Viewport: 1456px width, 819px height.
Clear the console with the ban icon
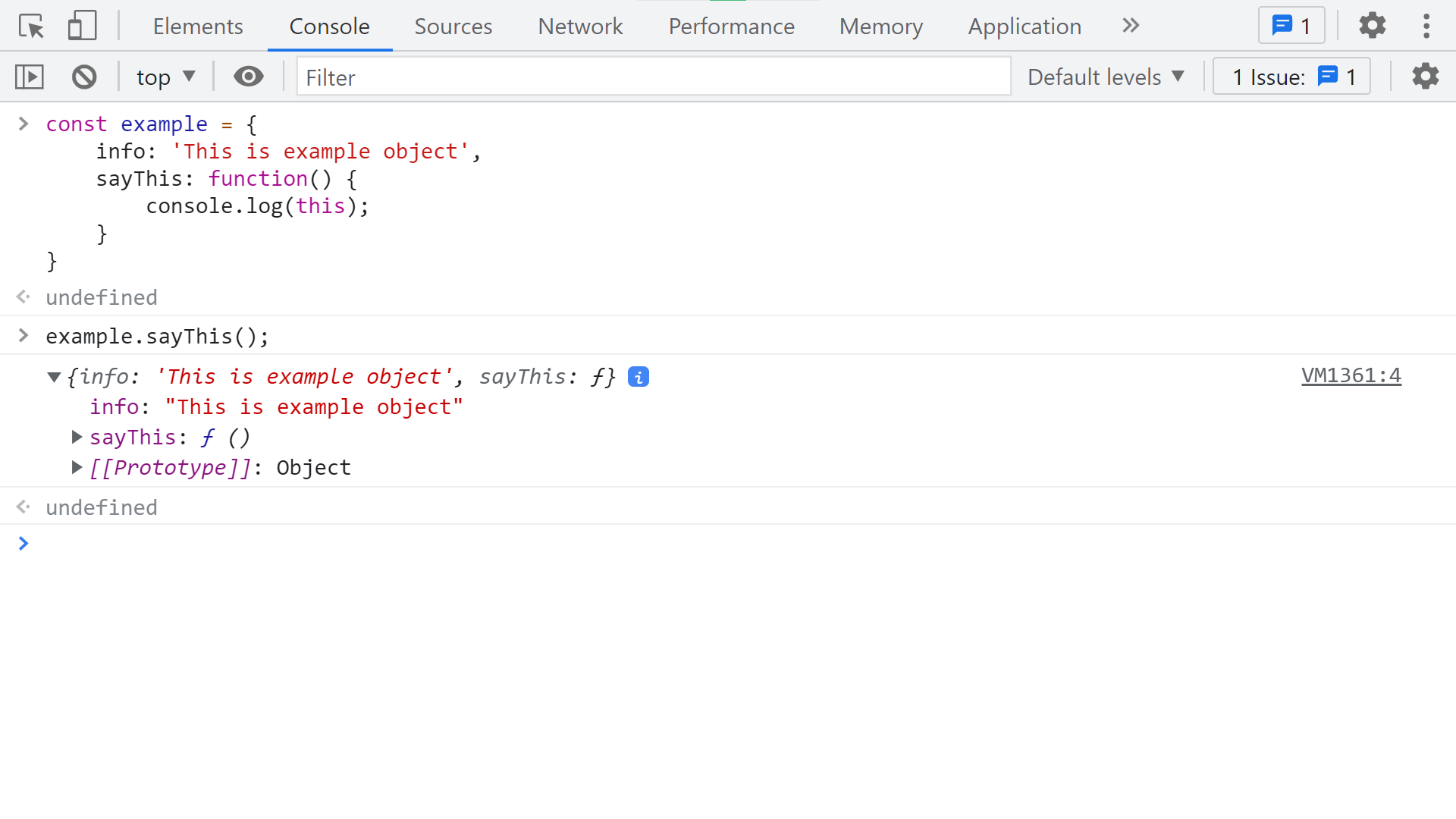pyautogui.click(x=84, y=77)
